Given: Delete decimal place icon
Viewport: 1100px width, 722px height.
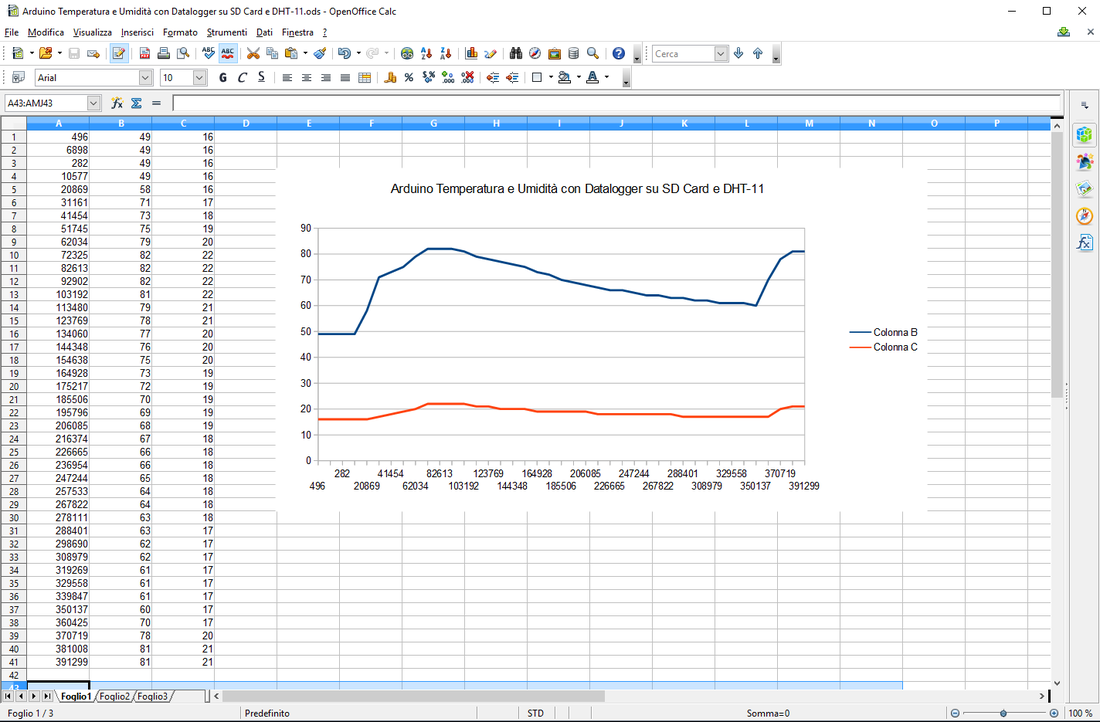Looking at the screenshot, I should point(467,78).
